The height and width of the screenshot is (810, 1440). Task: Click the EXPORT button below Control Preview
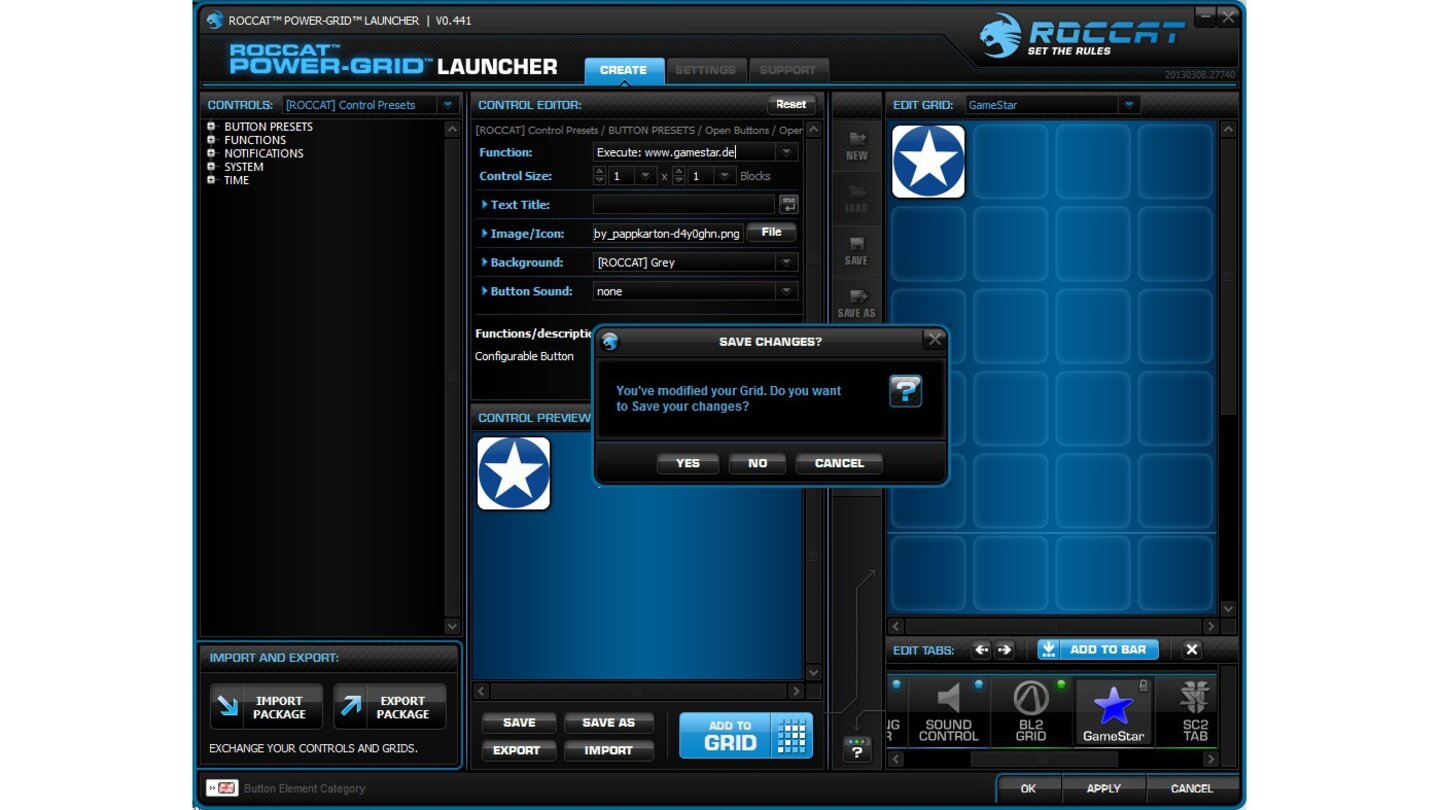click(x=519, y=750)
